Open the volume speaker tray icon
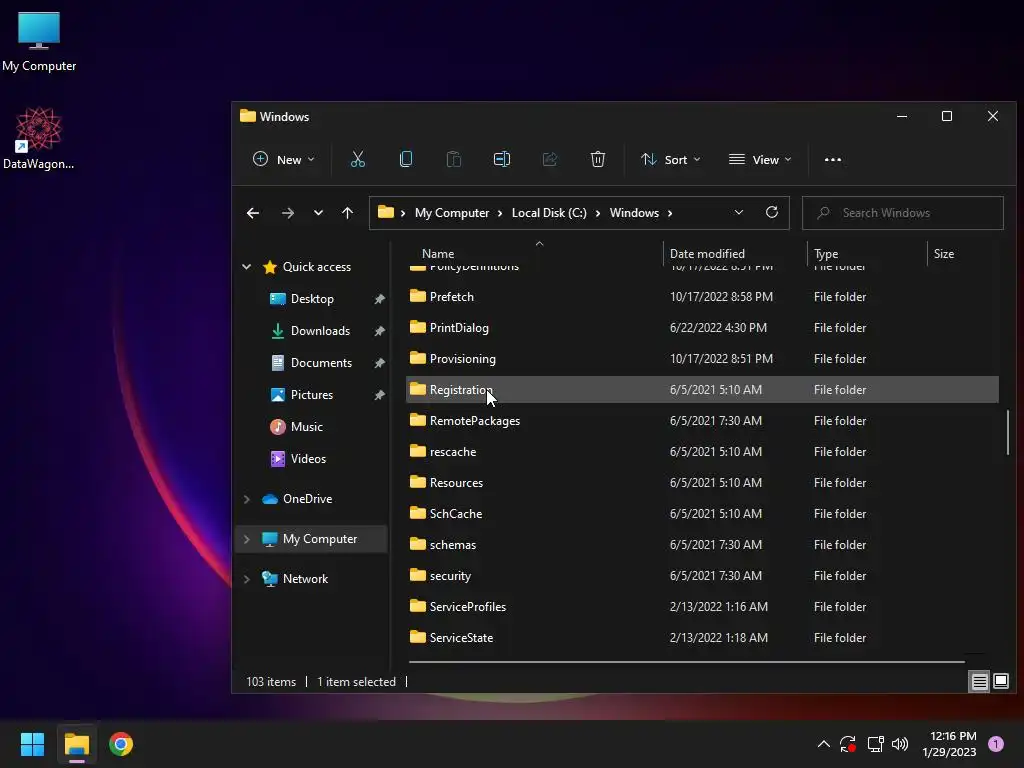 (x=900, y=744)
